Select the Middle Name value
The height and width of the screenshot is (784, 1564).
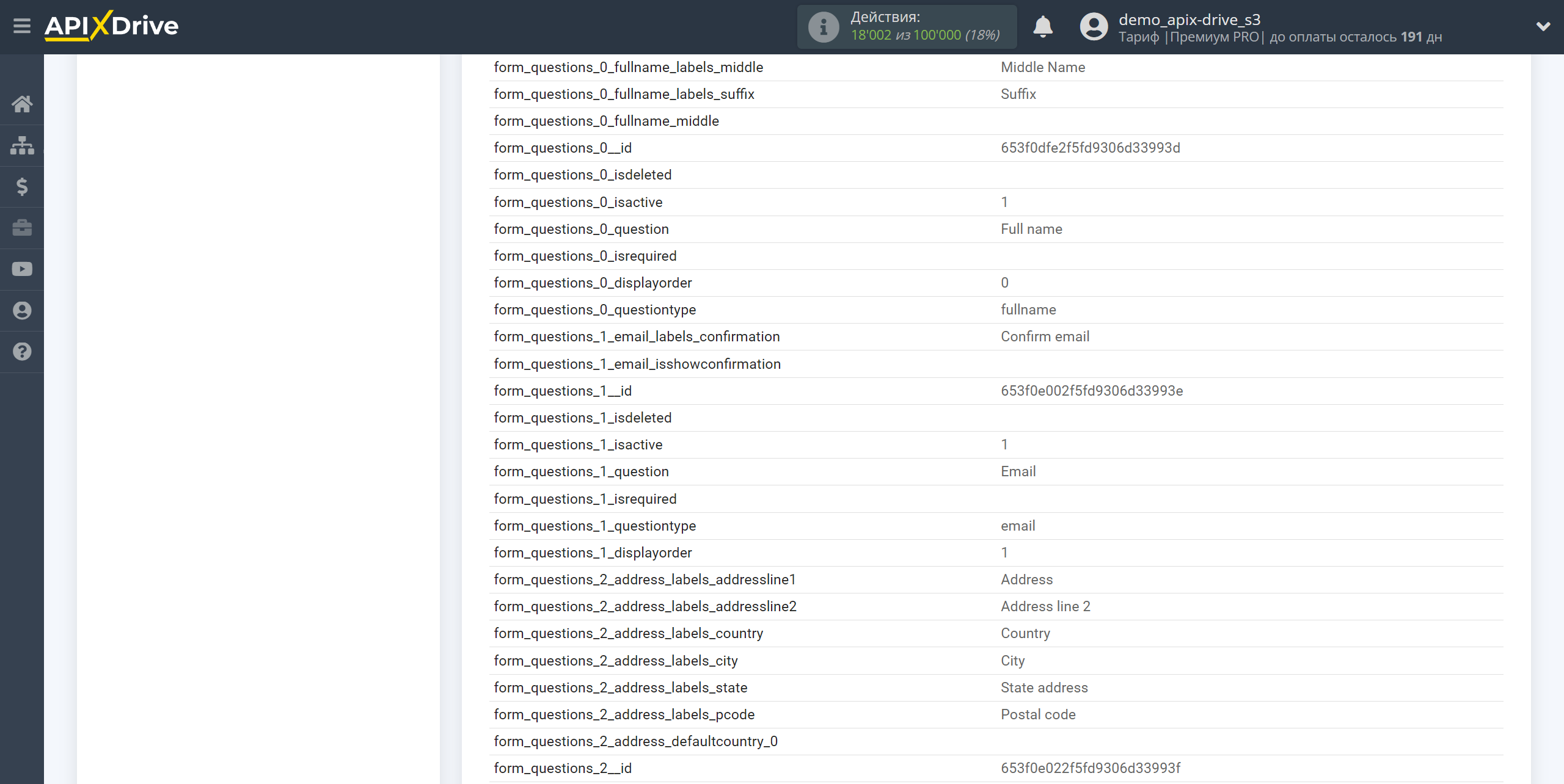coord(1043,67)
